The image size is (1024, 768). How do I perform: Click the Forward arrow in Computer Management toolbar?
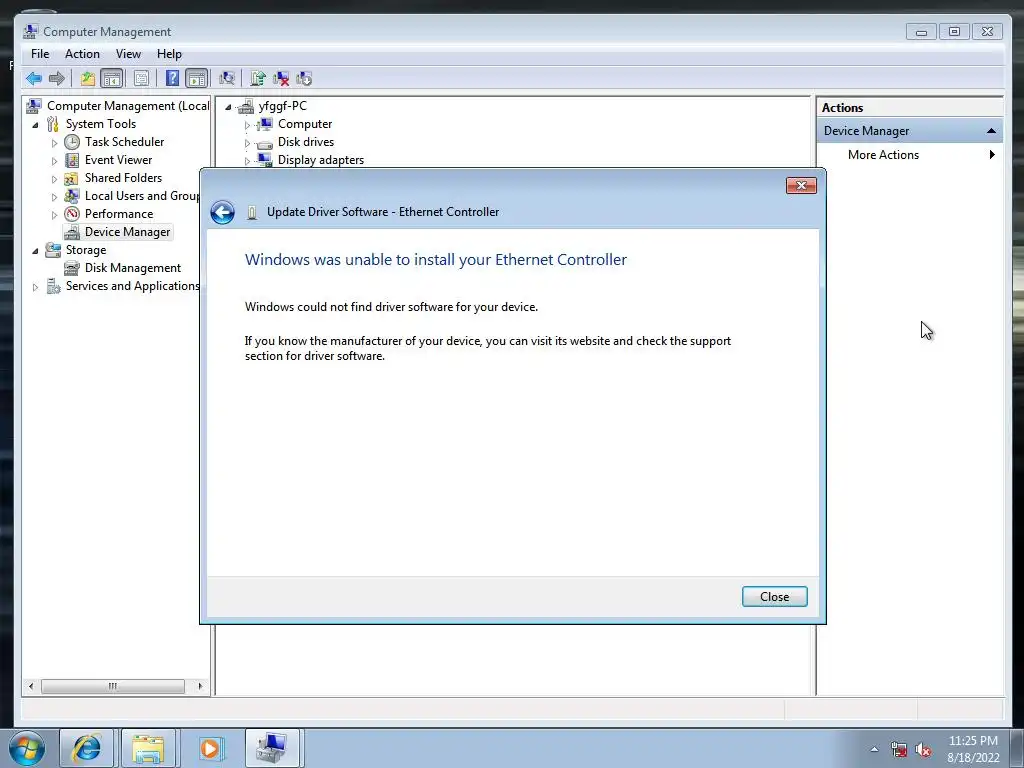57,79
